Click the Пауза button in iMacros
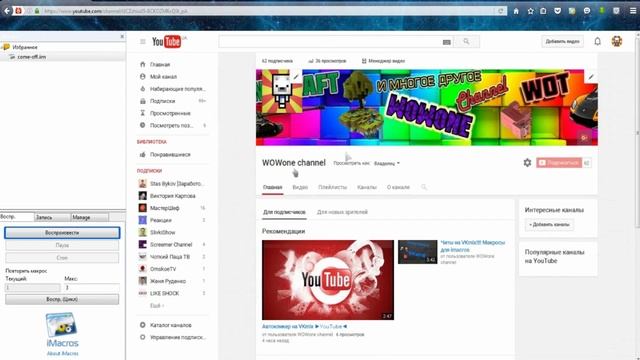This screenshot has height=360, width=640. click(62, 245)
